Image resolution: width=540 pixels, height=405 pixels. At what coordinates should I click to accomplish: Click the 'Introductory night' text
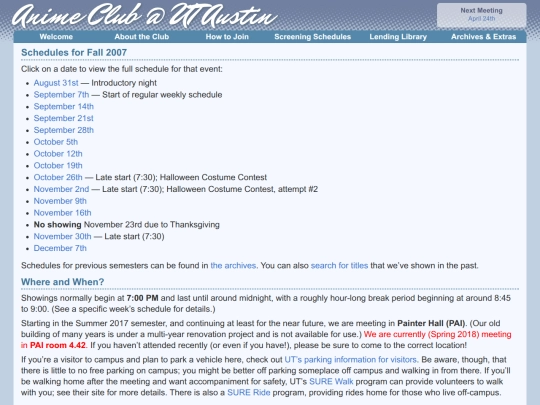pos(124,83)
